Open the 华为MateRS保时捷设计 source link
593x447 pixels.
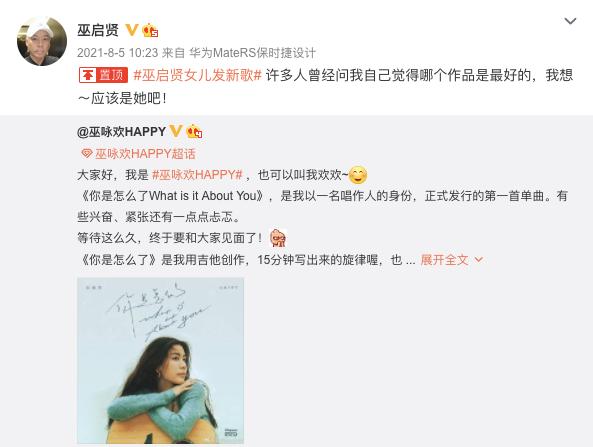[253, 53]
